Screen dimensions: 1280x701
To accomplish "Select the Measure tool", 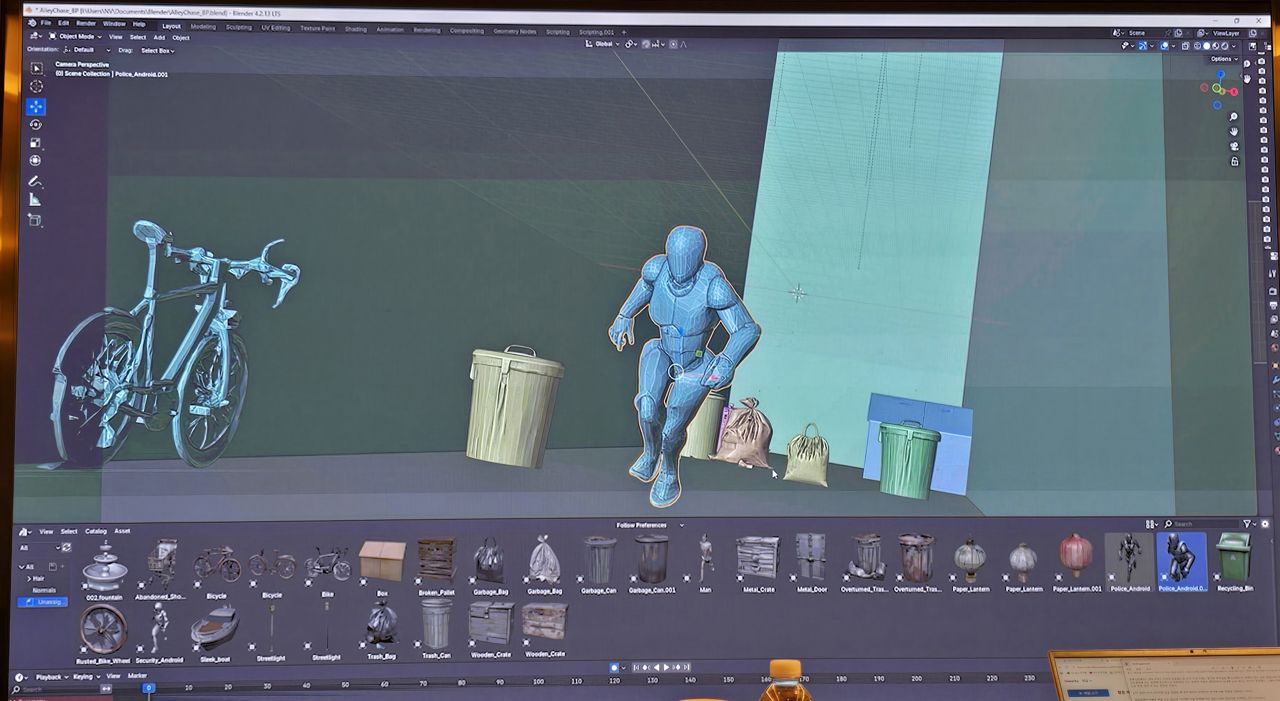I will (36, 200).
